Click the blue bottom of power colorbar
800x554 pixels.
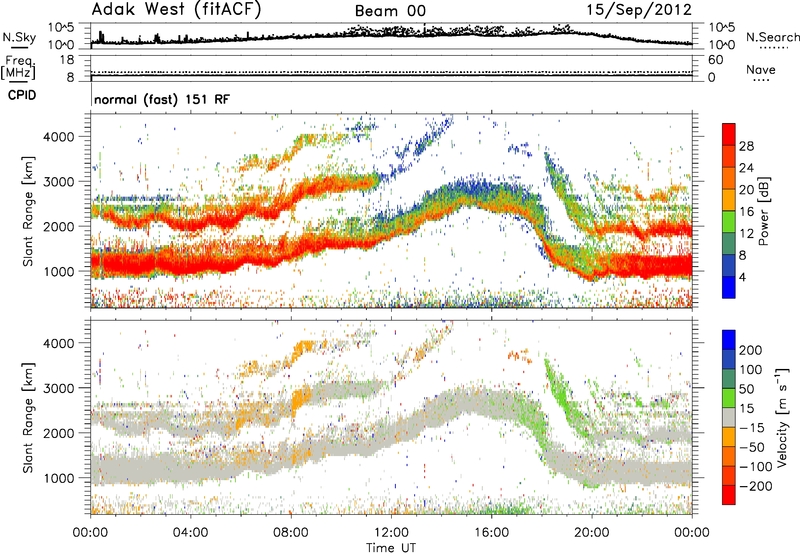(729, 288)
